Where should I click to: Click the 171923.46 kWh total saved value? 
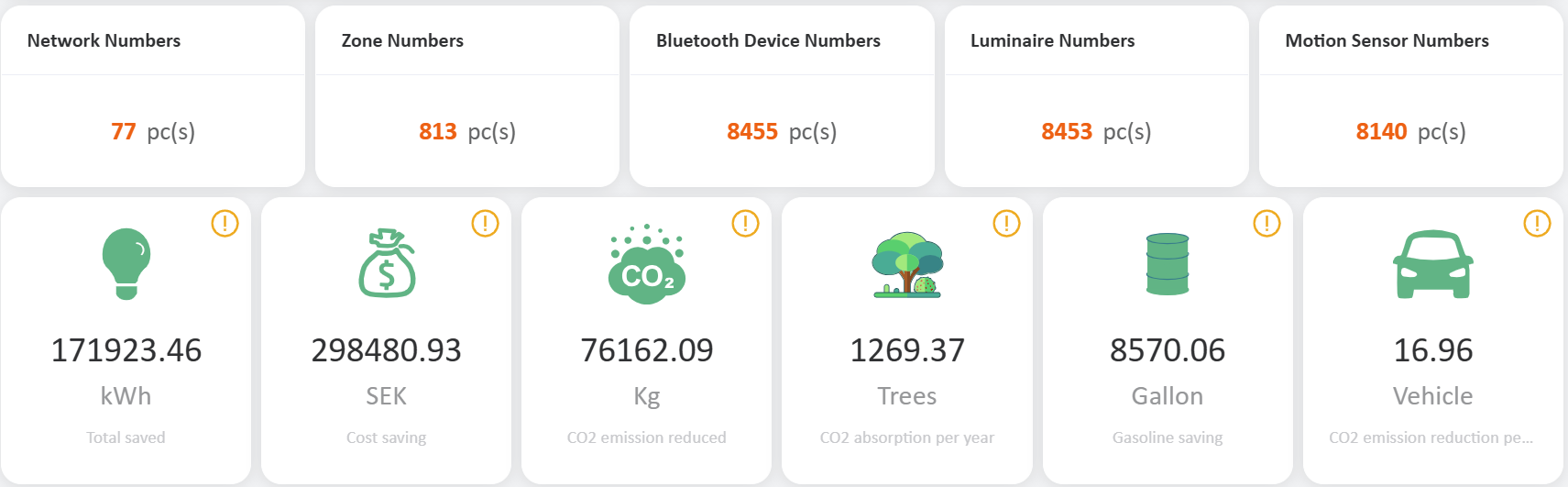tap(126, 350)
